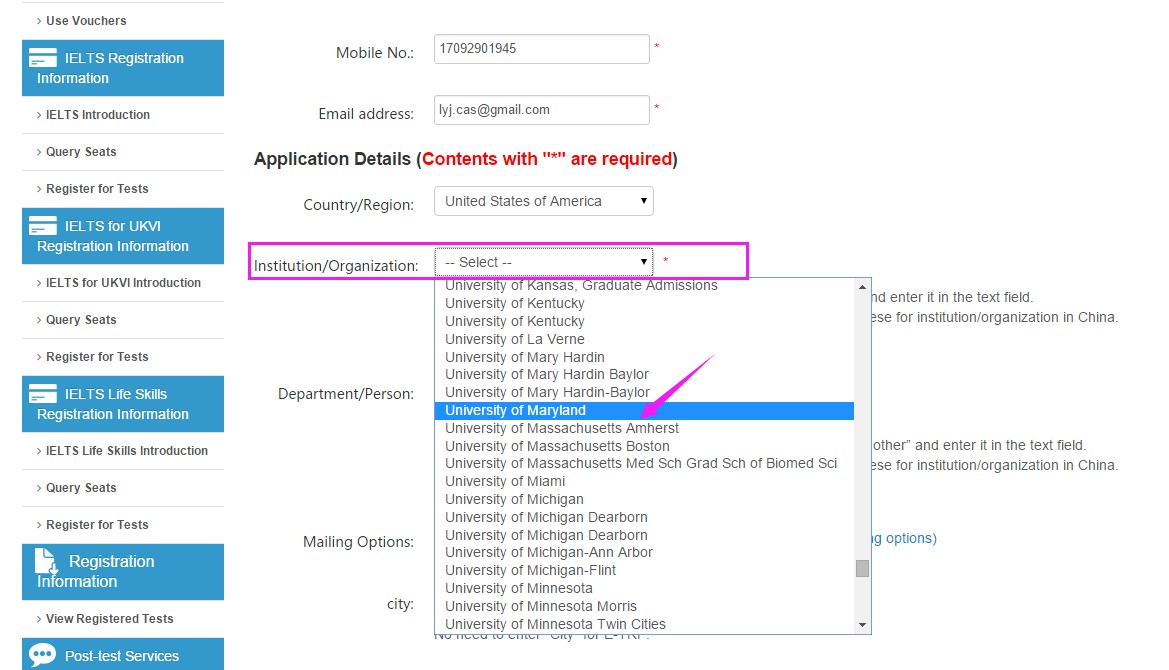Choose the option reading exactly University of Minnesota
1169x670 pixels.
pos(644,588)
